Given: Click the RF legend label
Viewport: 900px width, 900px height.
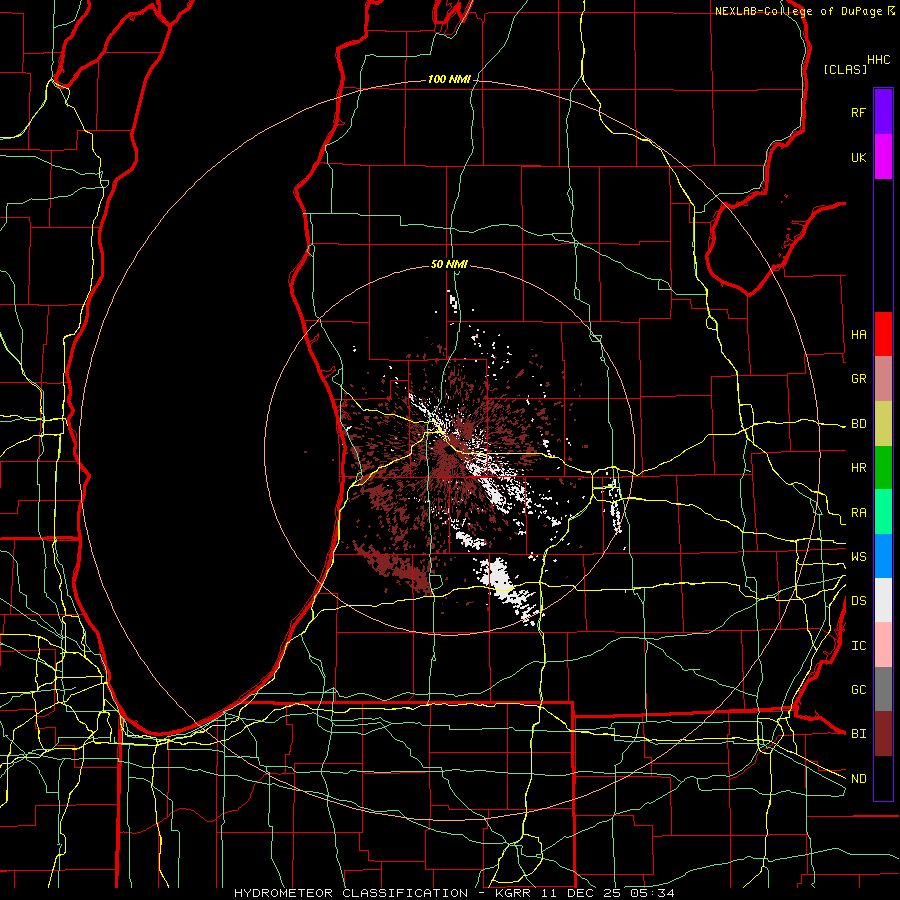Looking at the screenshot, I should tap(858, 112).
